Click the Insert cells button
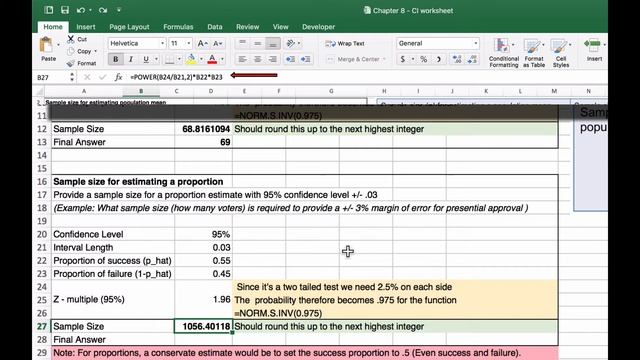Screen dimensions: 640x360 [594, 50]
